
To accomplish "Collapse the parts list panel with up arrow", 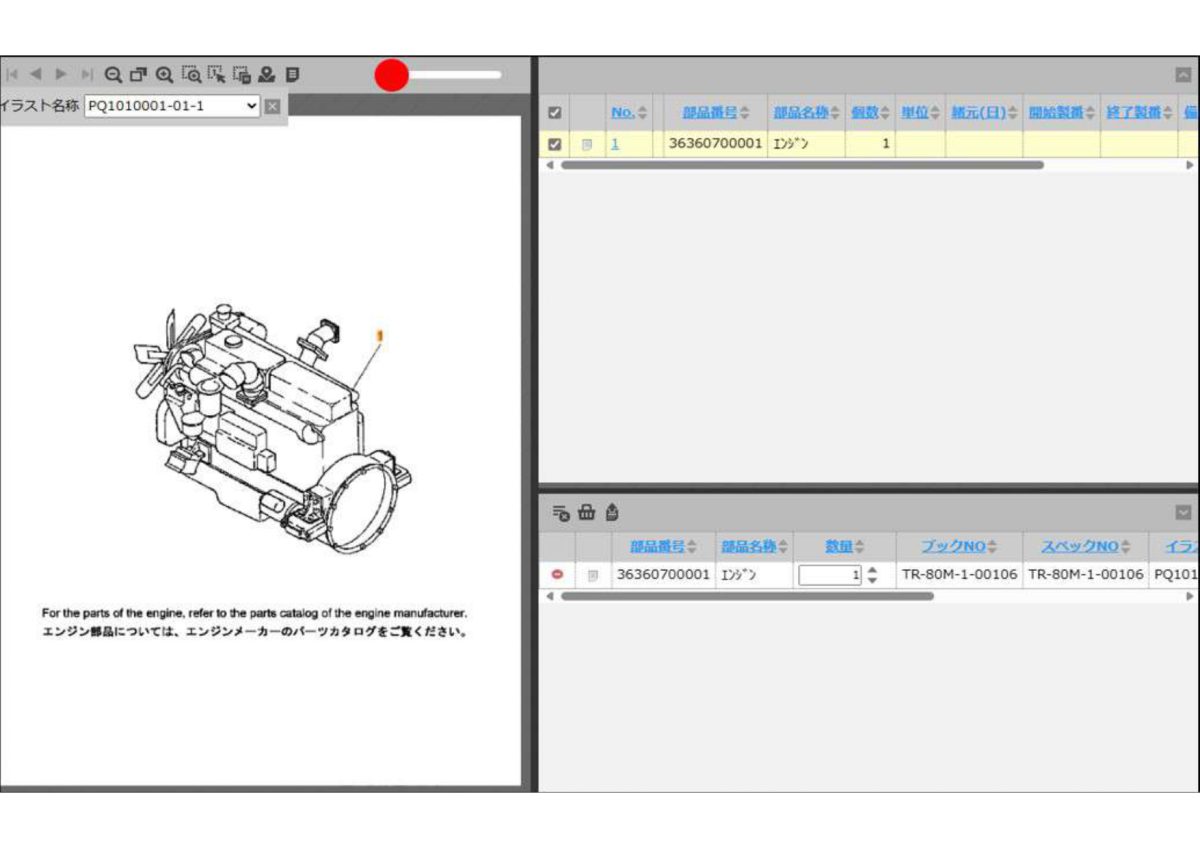I will point(1183,75).
